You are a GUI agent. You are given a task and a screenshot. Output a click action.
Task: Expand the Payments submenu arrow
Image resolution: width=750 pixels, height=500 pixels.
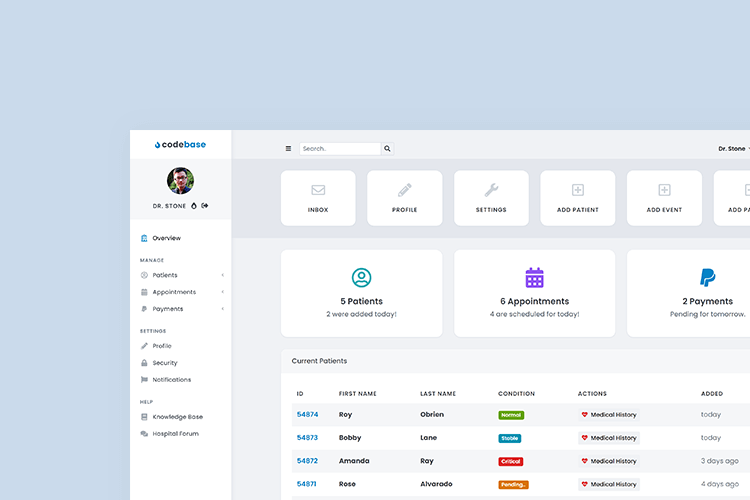tap(222, 309)
